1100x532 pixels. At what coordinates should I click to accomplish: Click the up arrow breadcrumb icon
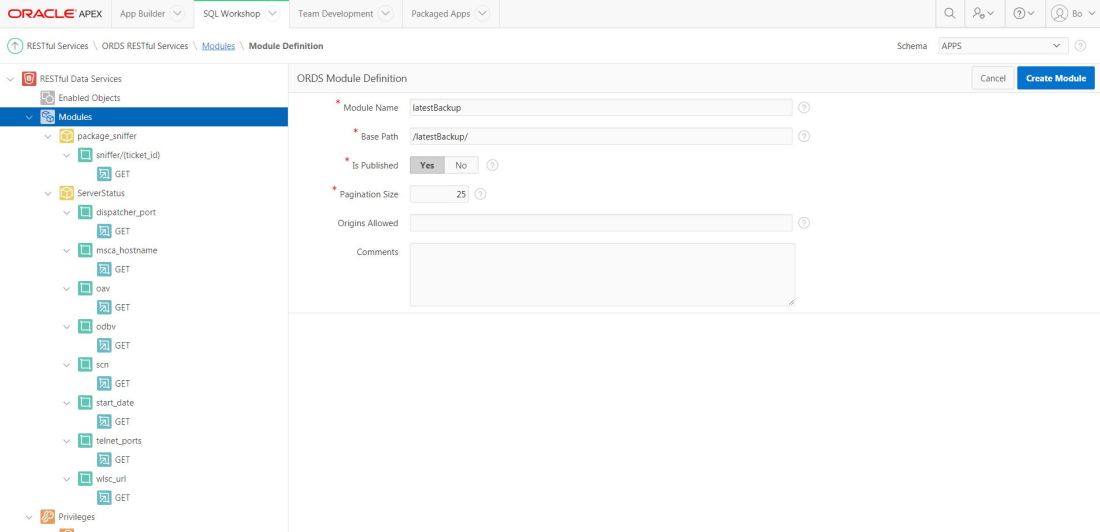click(x=15, y=46)
